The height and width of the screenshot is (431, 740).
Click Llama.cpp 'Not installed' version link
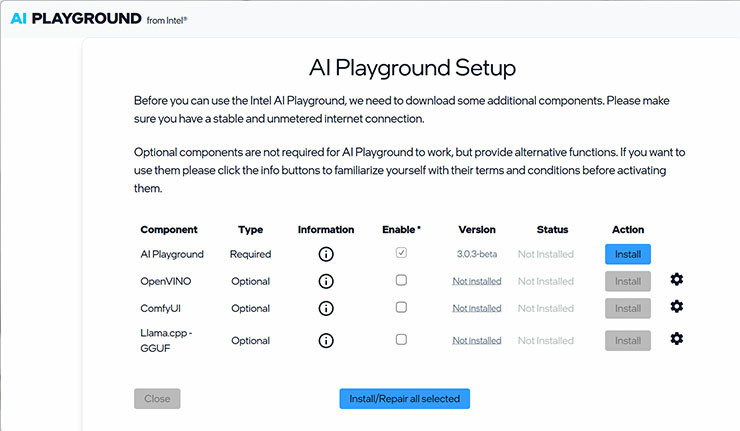(477, 340)
